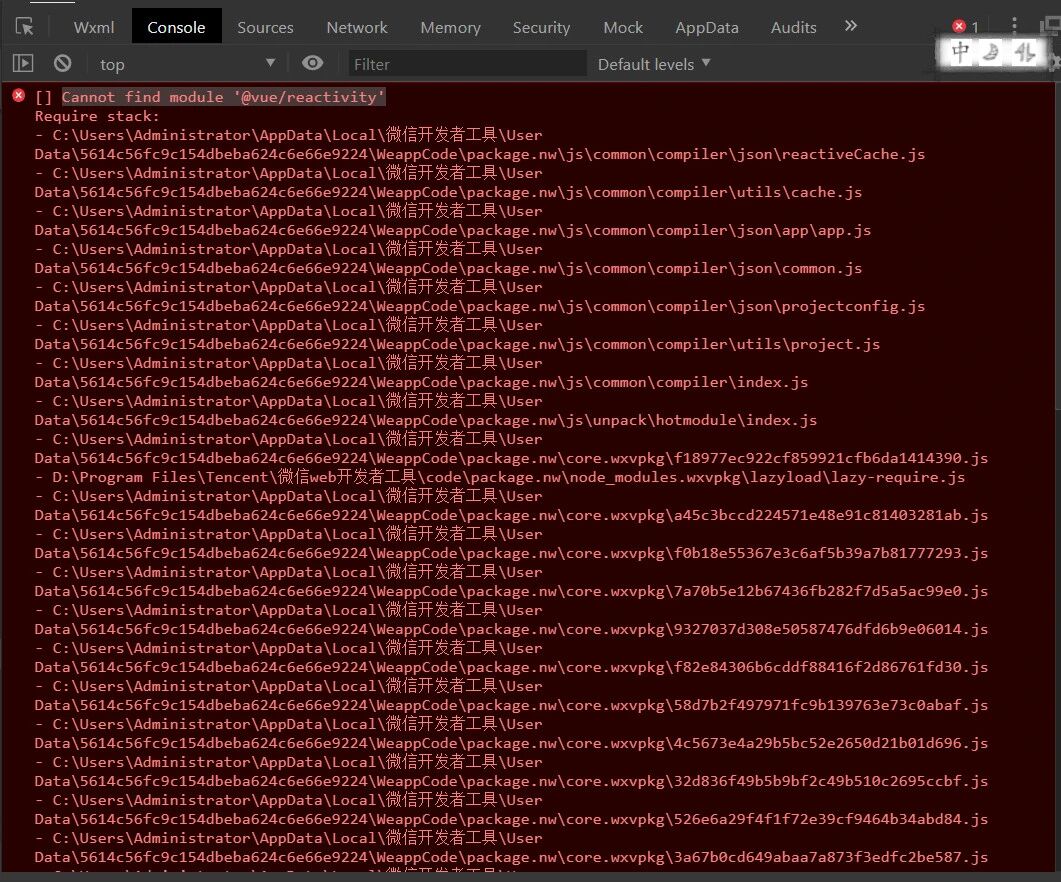Open the Wxml tab
Viewport: 1061px width, 882px height.
click(x=94, y=27)
